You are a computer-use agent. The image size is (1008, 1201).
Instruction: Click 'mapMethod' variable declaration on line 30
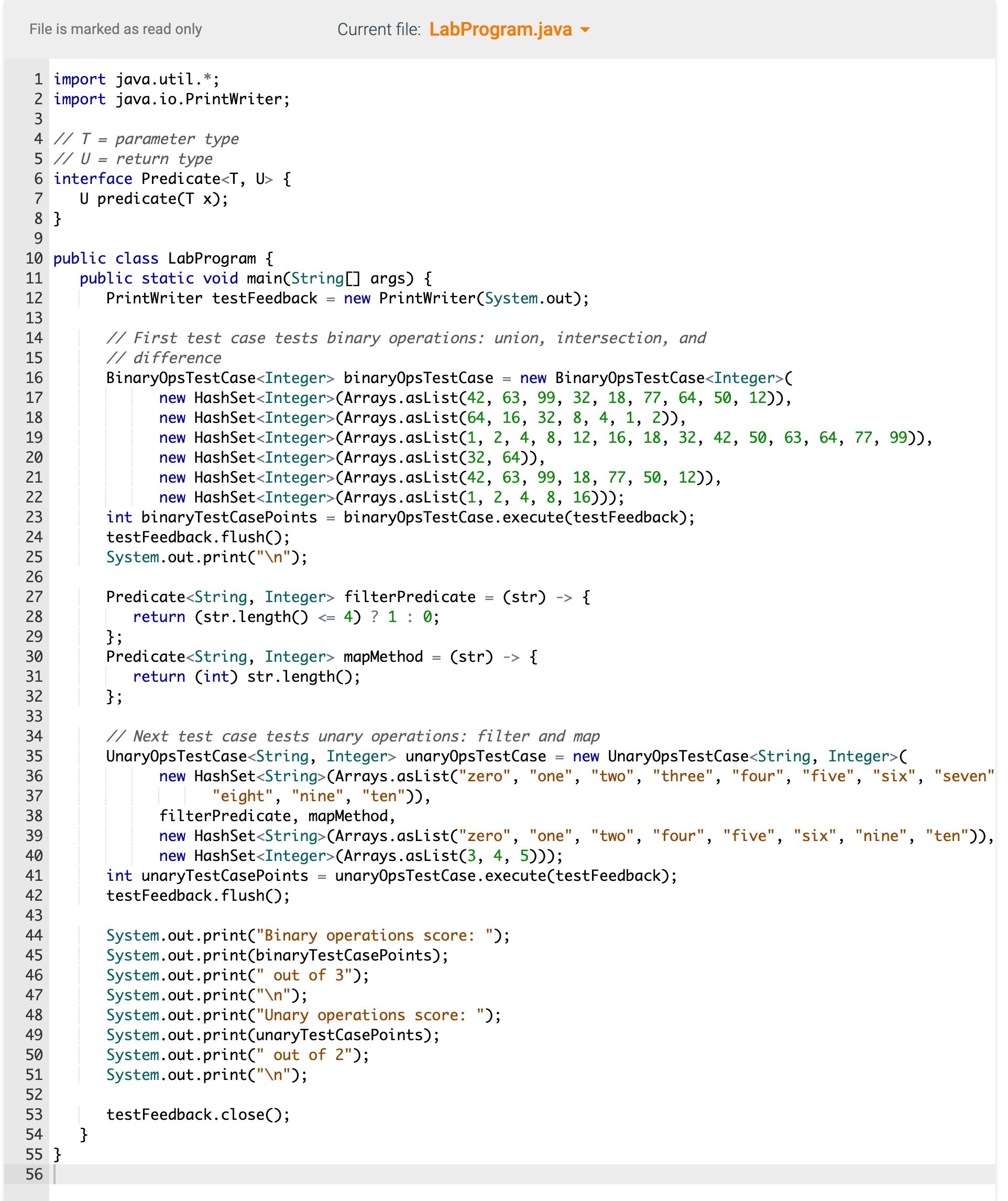pyautogui.click(x=383, y=657)
